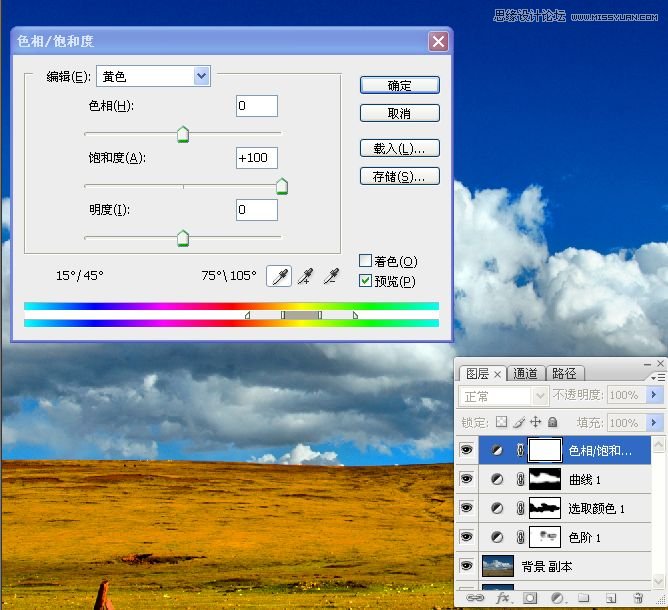Click adjustment icon of 色阶 1 layer
This screenshot has width=668, height=610.
[497, 537]
